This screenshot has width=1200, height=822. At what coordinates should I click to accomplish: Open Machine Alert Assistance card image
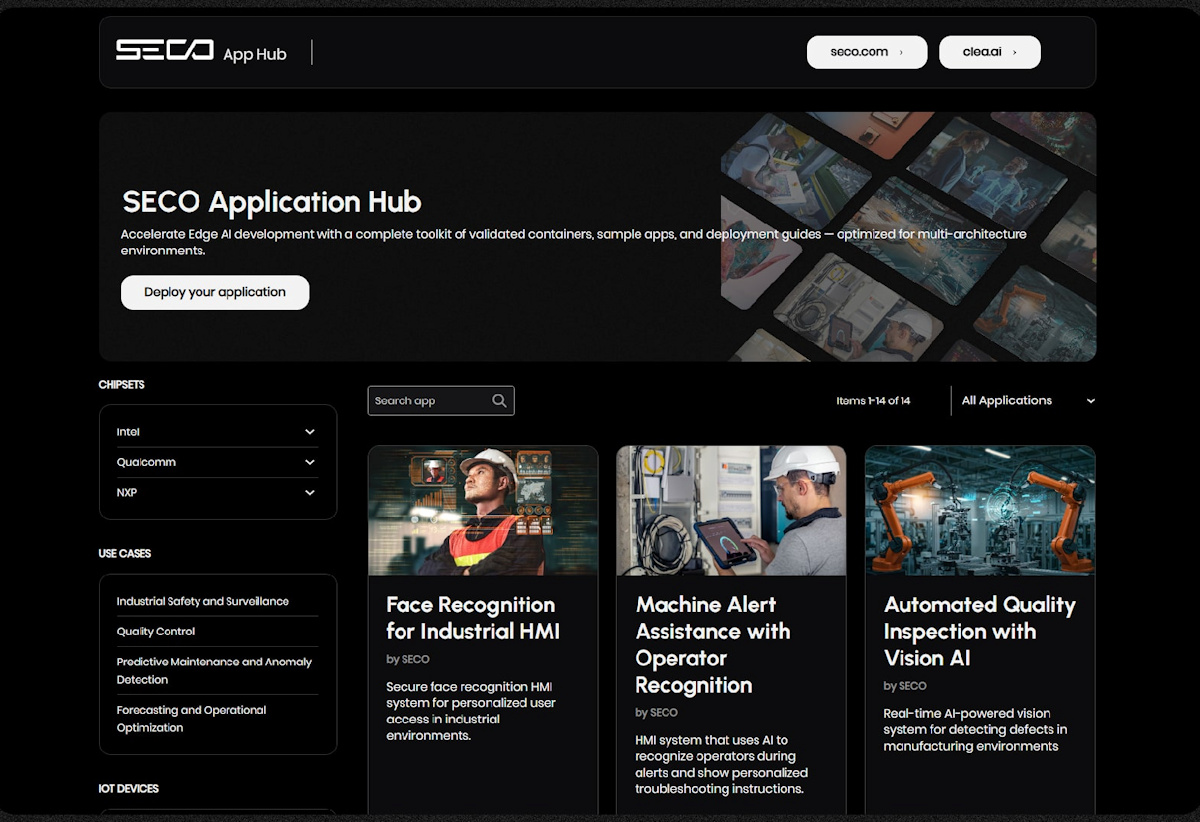click(x=731, y=511)
